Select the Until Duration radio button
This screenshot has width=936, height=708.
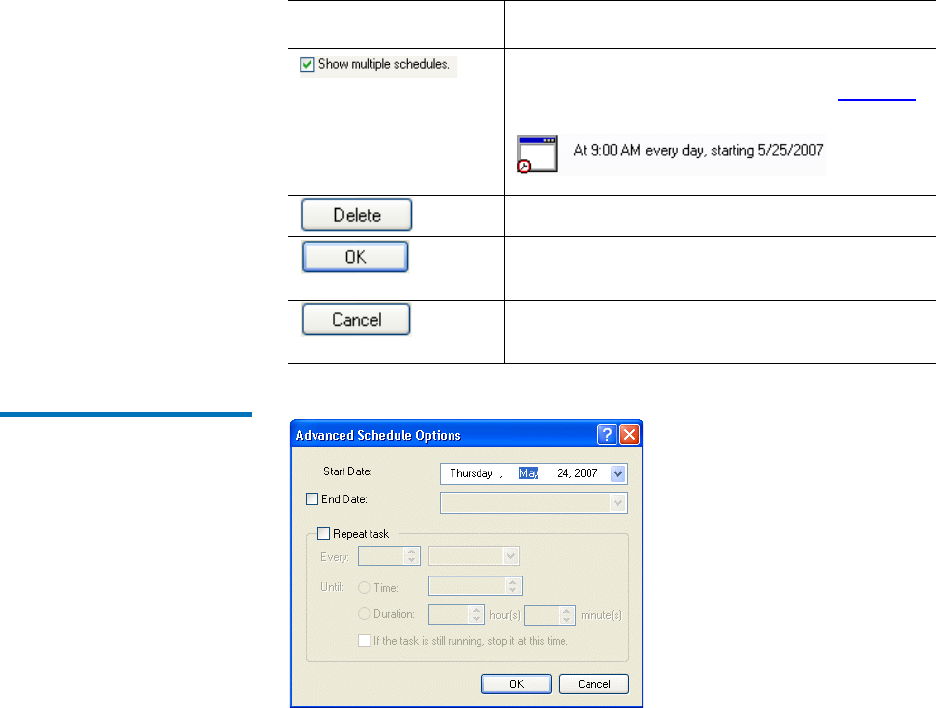point(364,613)
